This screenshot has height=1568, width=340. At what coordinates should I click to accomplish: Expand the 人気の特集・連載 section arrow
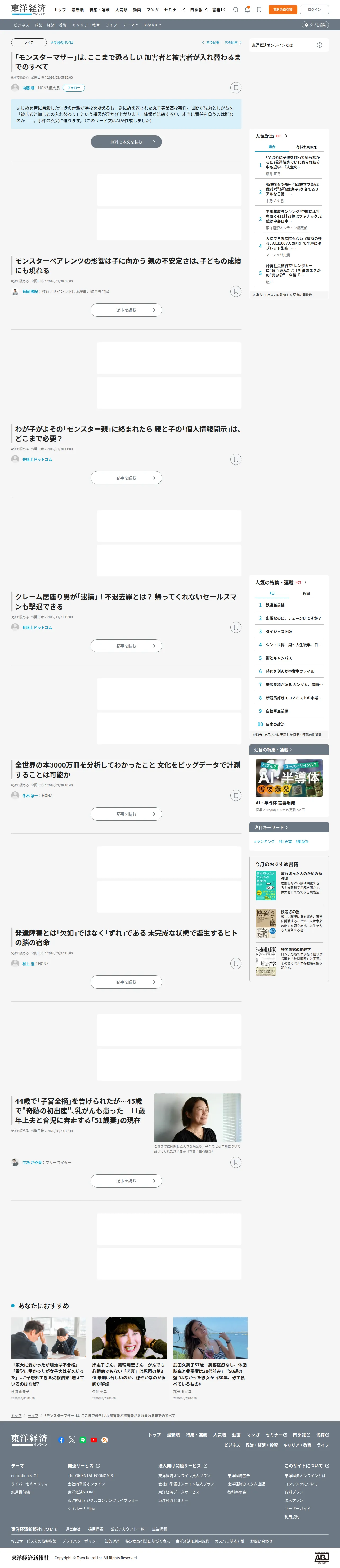click(x=305, y=582)
